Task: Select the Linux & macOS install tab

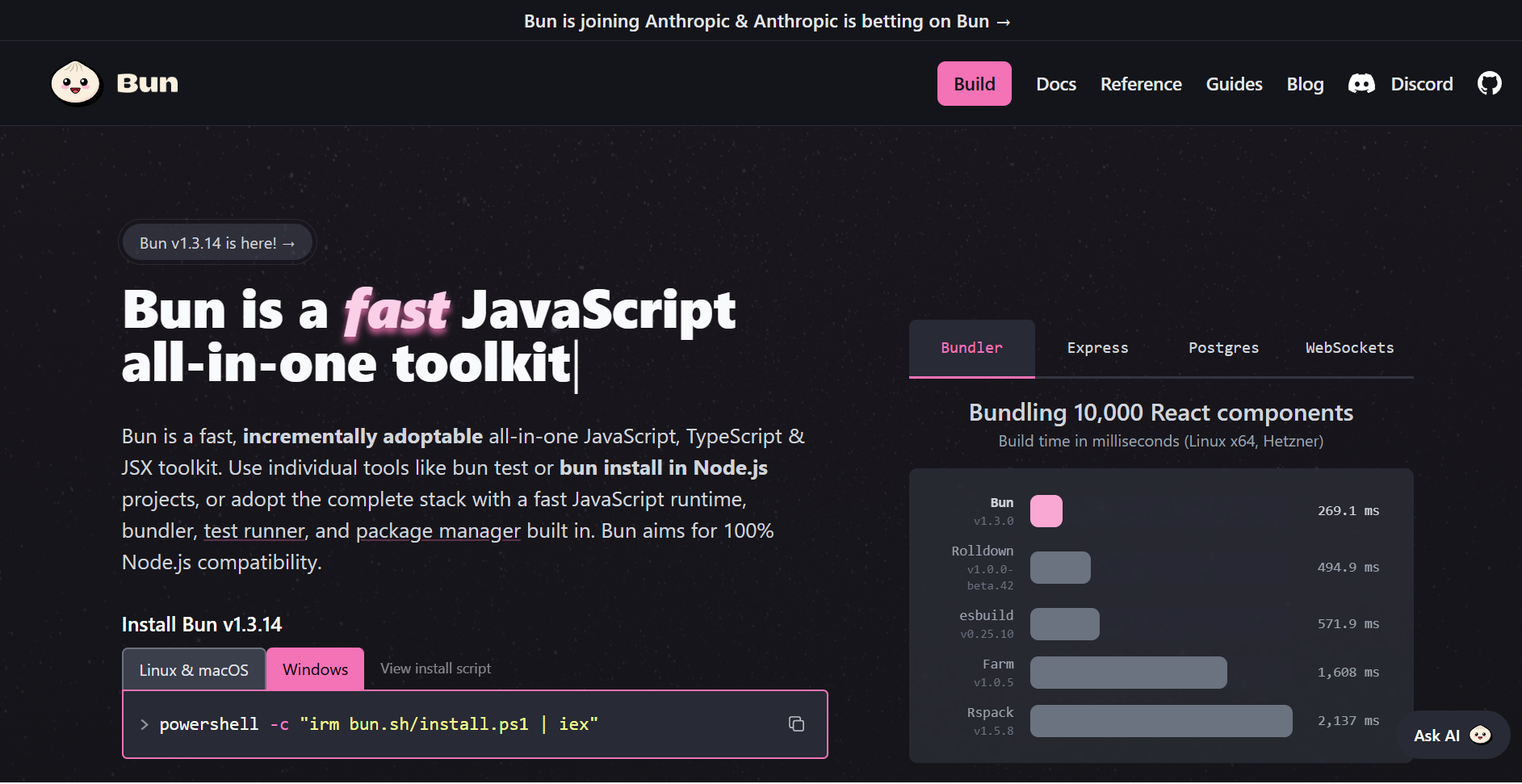Action: pos(194,669)
